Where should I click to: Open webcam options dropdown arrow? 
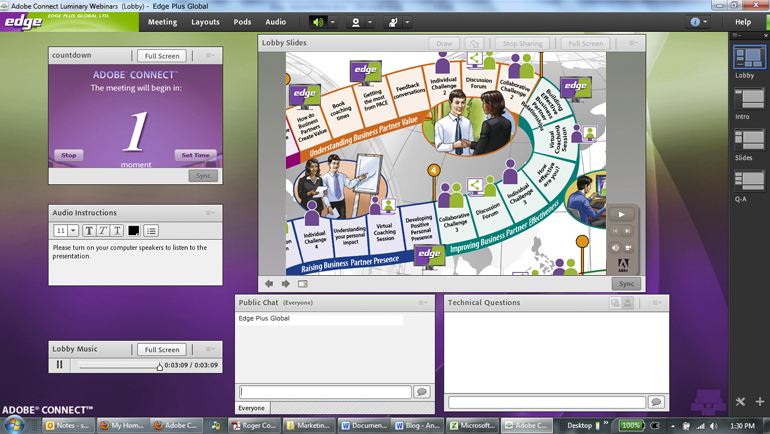coord(370,22)
